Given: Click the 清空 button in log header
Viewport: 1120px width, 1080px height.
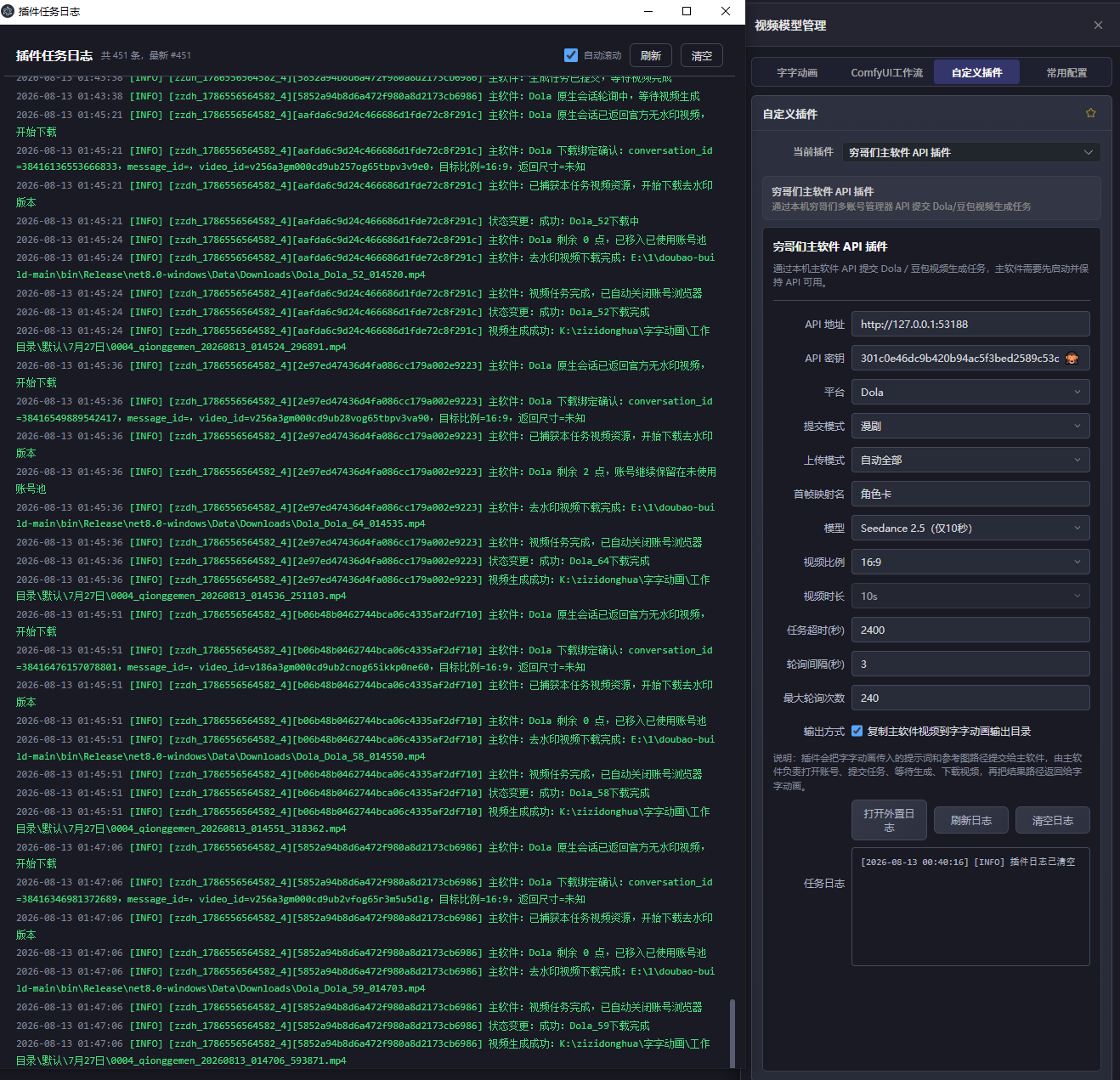Looking at the screenshot, I should (702, 55).
